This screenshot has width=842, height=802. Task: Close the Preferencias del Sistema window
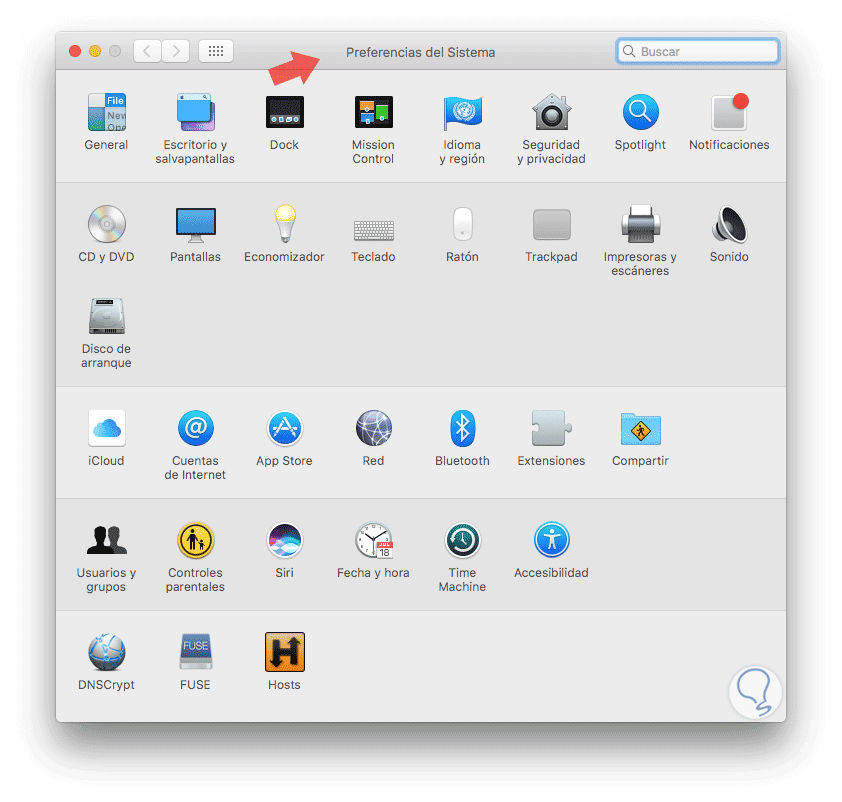(75, 52)
